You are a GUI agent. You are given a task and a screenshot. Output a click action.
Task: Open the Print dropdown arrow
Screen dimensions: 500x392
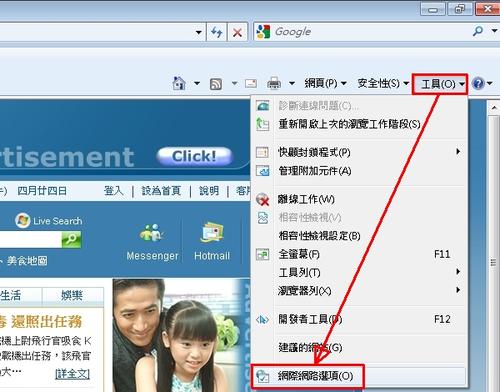tap(292, 83)
